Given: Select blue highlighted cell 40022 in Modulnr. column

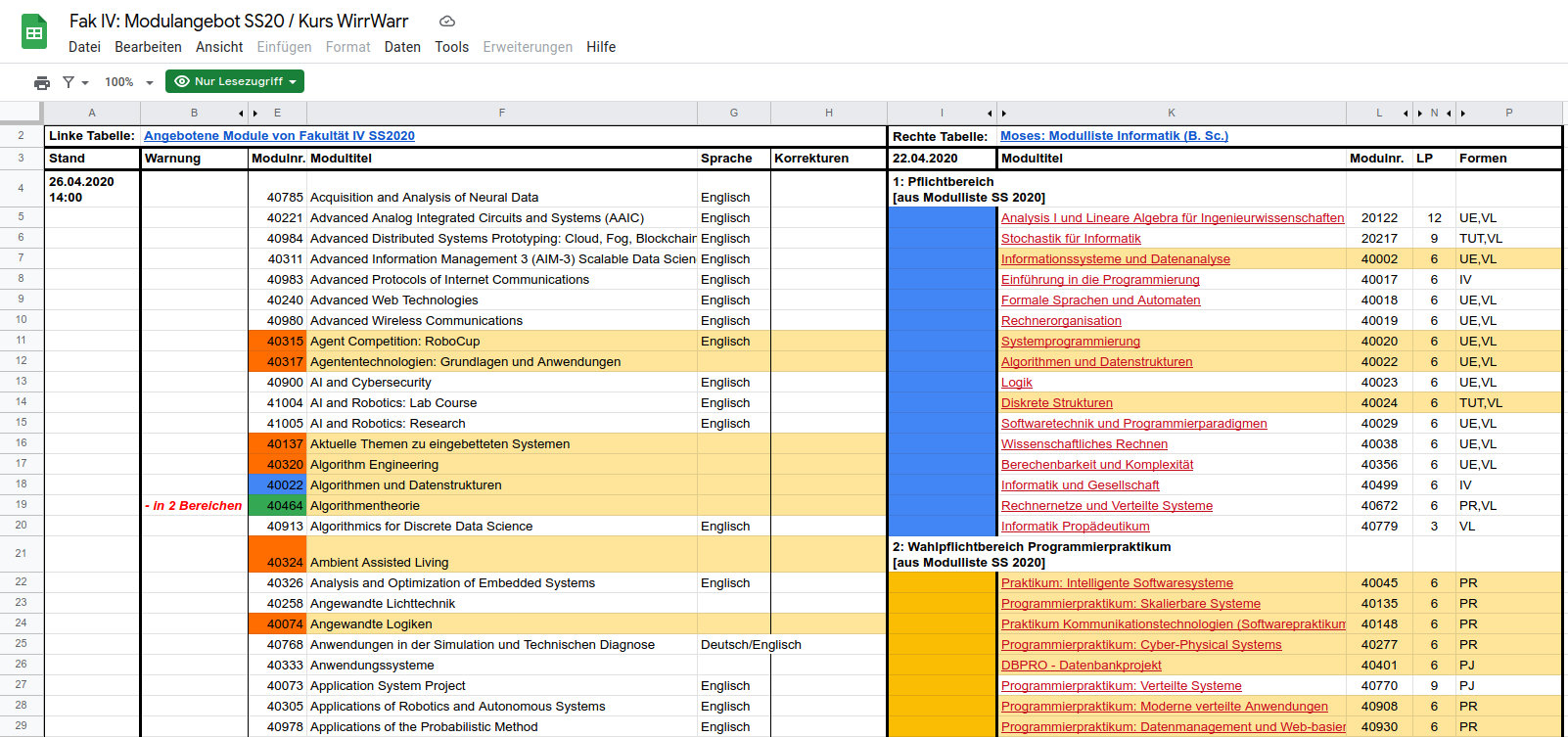Looking at the screenshot, I should tap(278, 485).
